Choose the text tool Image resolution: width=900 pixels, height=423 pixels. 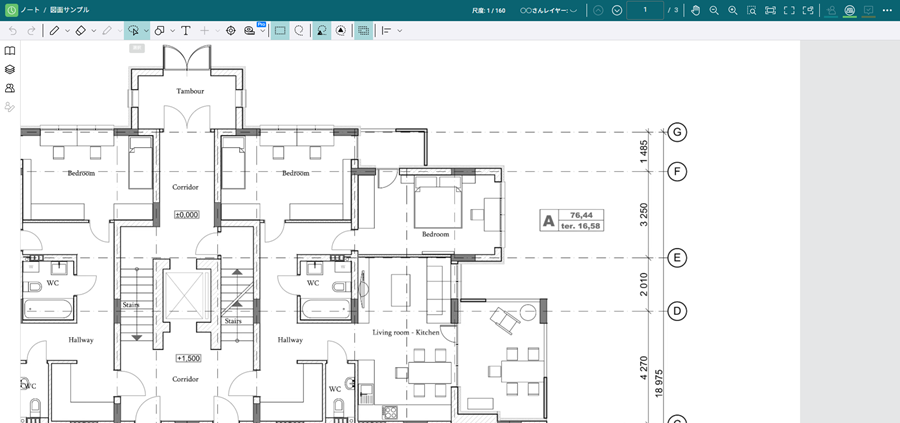tap(186, 31)
